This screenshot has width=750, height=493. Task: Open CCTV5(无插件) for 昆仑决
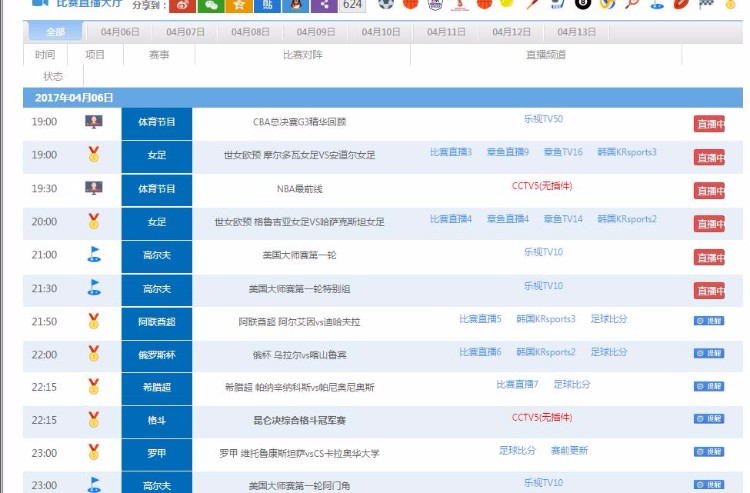(x=542, y=417)
